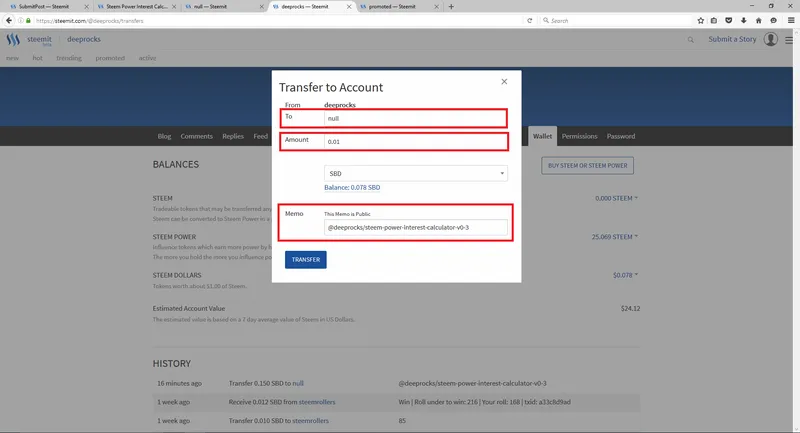Open the Password tab

pyautogui.click(x=621, y=136)
